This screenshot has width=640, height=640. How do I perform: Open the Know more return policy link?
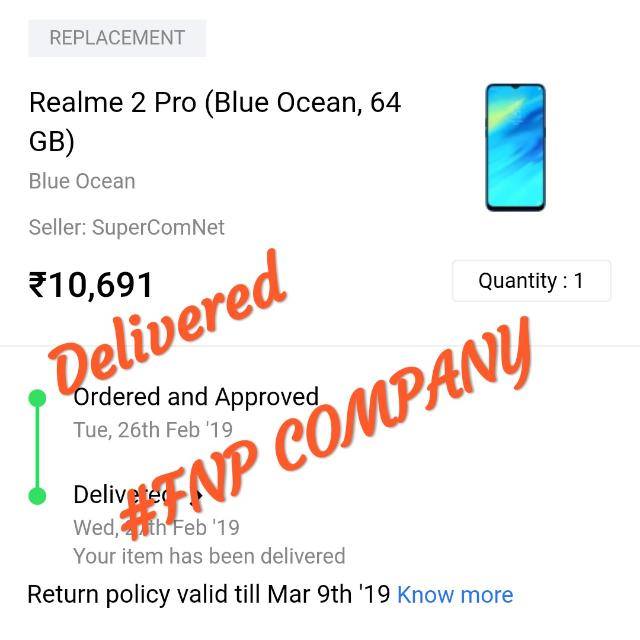pyautogui.click(x=455, y=595)
